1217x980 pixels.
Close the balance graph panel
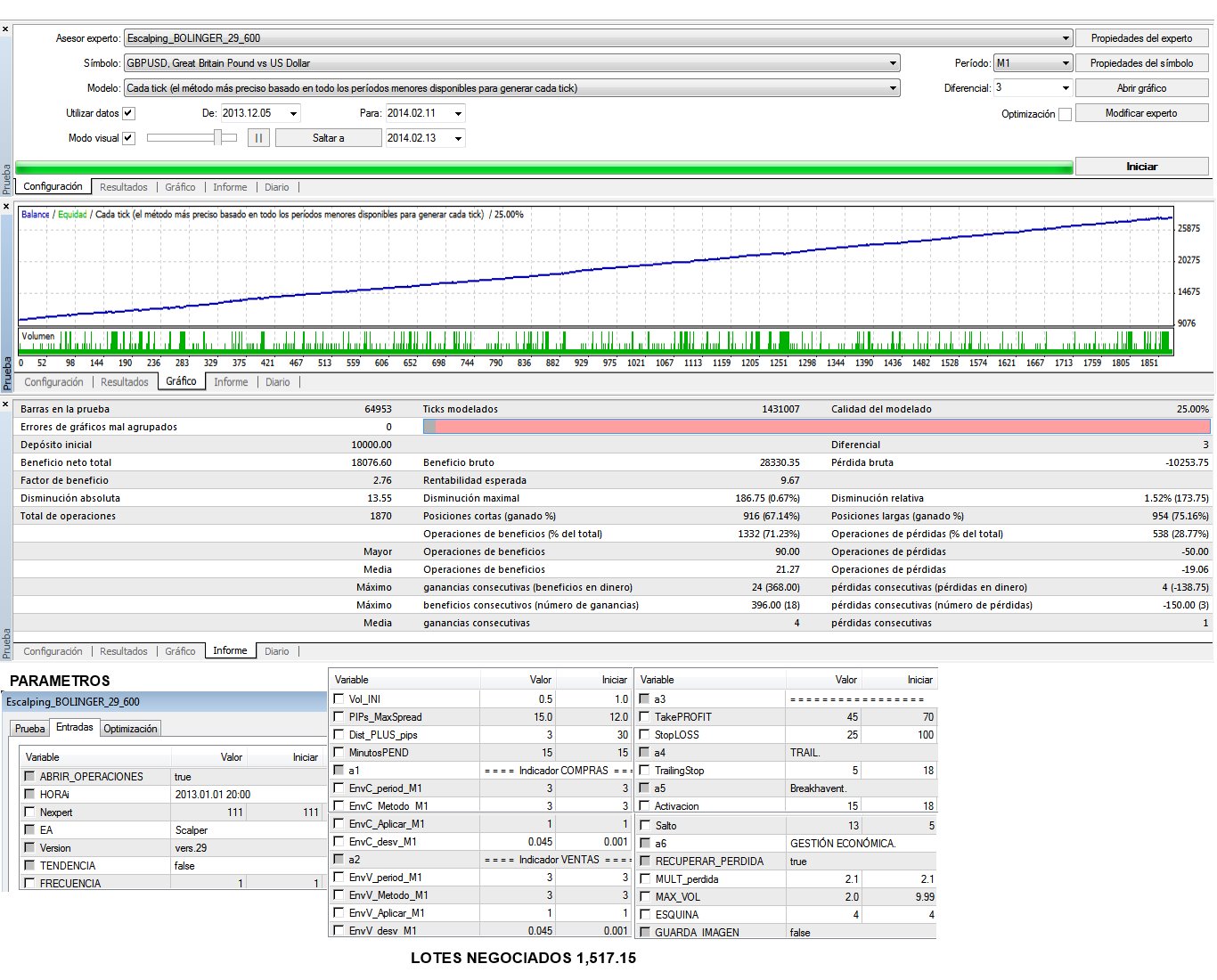click(6, 207)
